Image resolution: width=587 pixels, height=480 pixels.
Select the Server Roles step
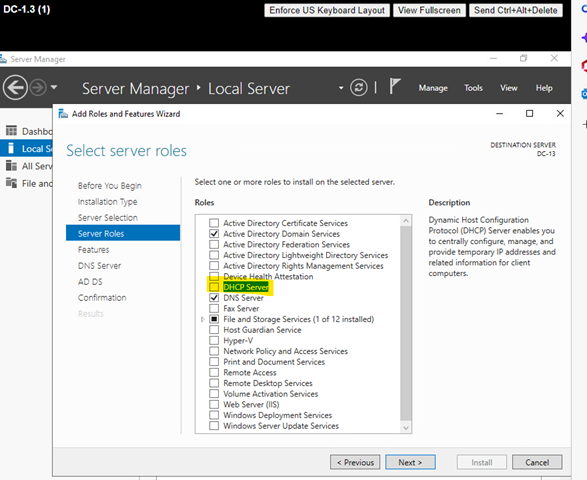click(x=123, y=233)
